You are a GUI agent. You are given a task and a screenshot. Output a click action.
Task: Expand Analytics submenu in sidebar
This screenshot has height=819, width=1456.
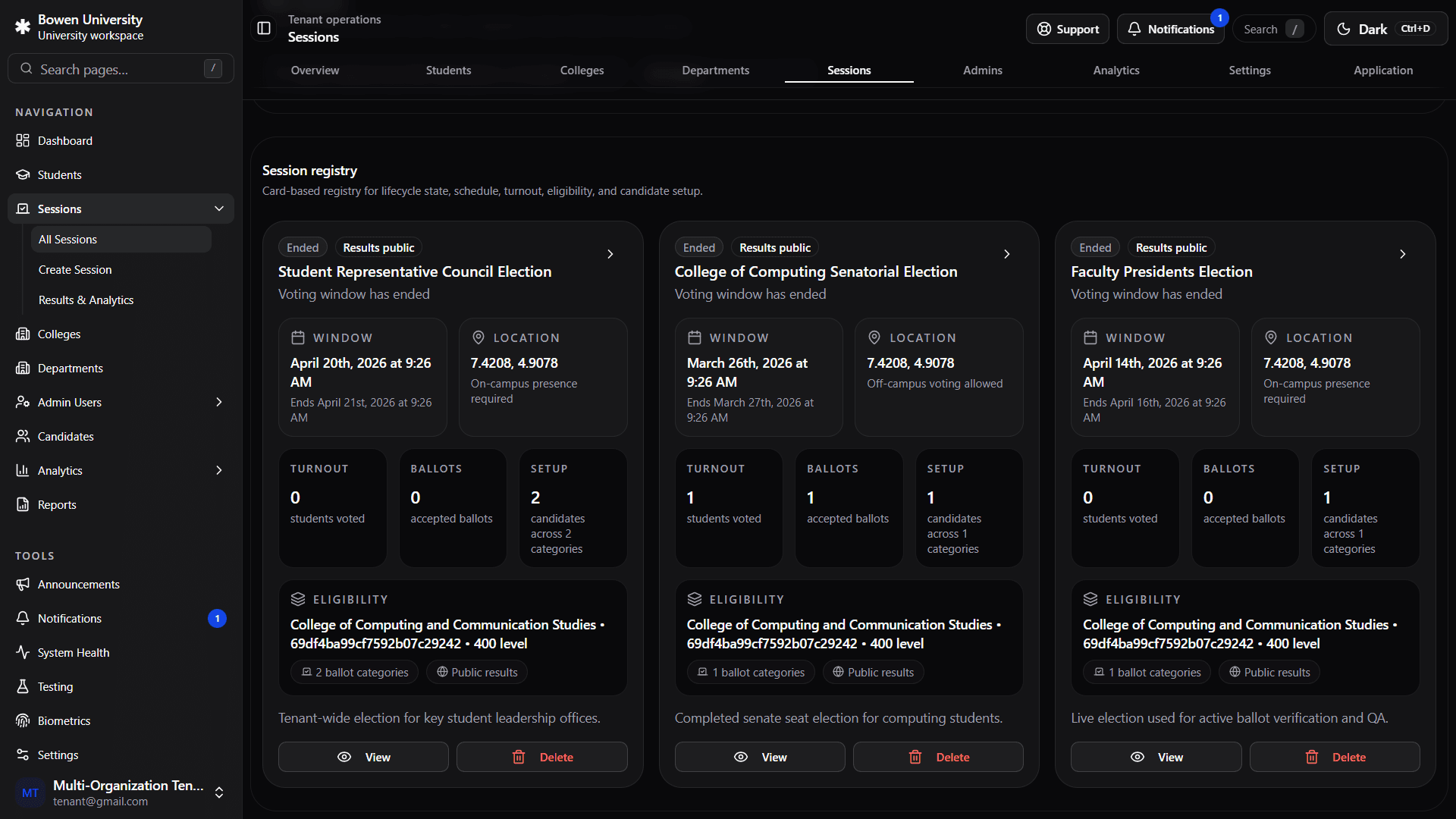pyautogui.click(x=219, y=470)
